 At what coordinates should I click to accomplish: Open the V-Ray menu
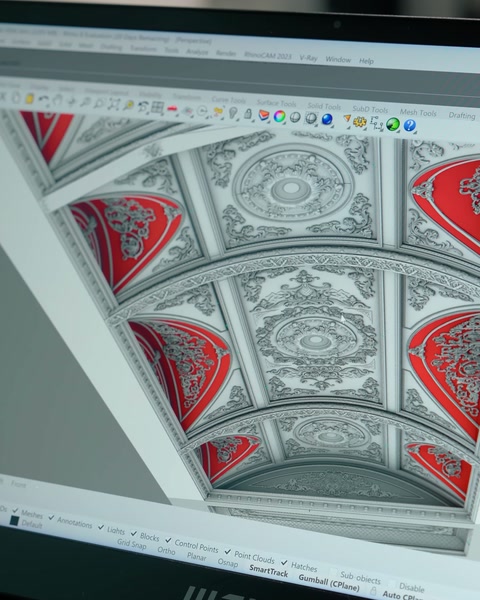tap(309, 58)
